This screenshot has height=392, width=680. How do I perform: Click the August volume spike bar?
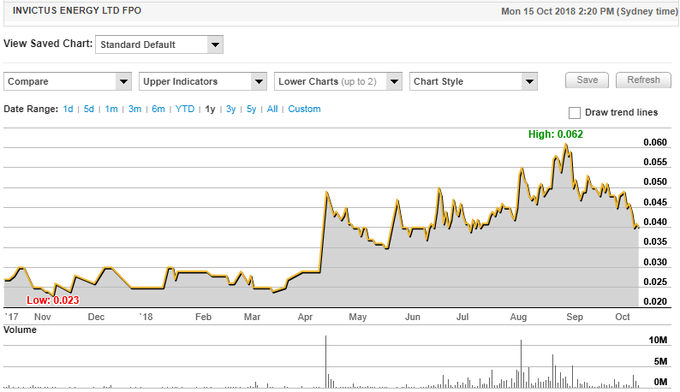(x=521, y=364)
